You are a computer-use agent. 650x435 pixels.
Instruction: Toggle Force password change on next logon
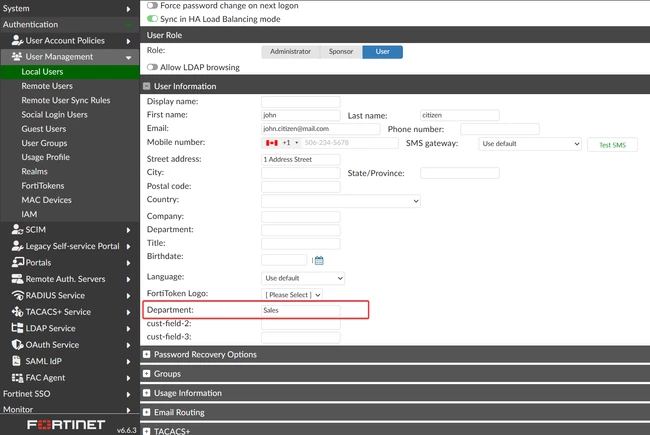[152, 5]
